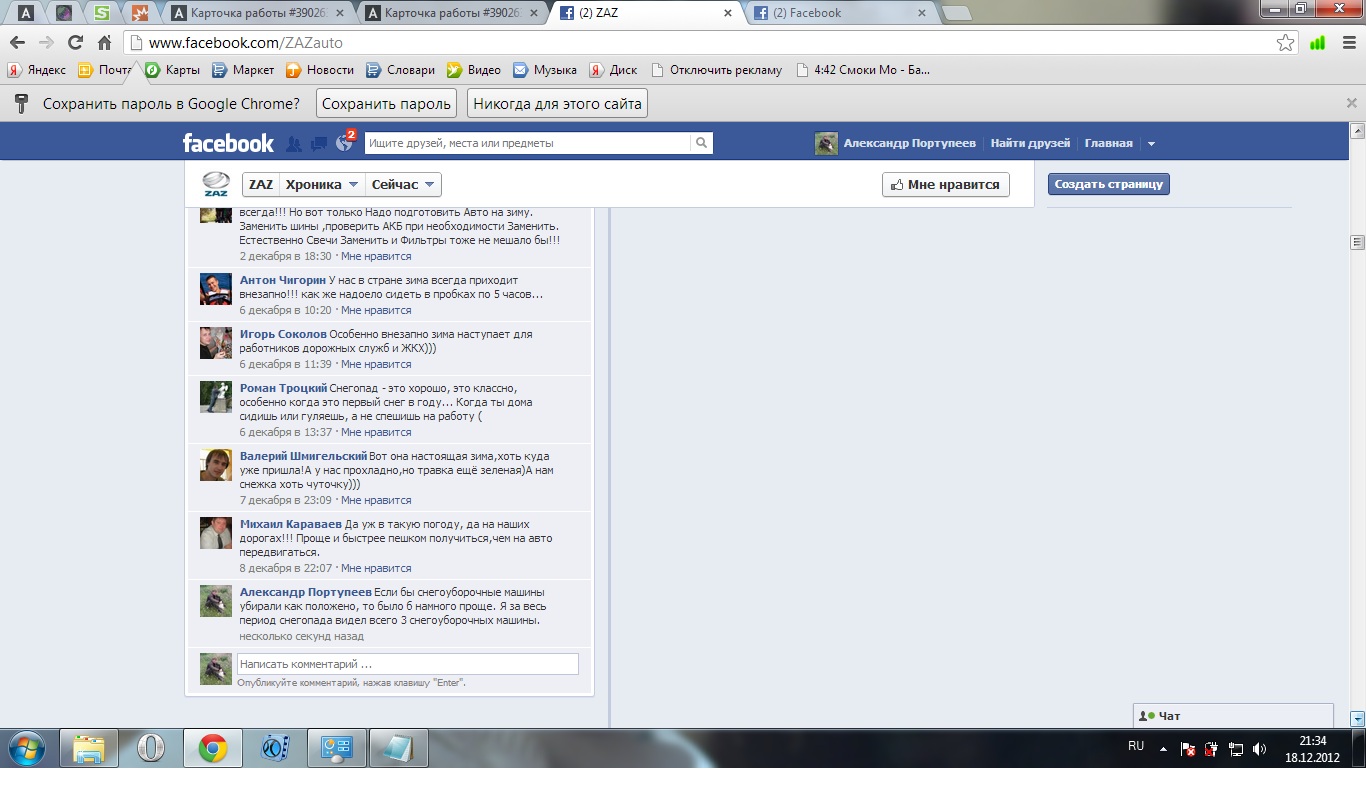Click the Мне нравится page button
Image resolution: width=1366 pixels, height=792 pixels.
pos(946,184)
